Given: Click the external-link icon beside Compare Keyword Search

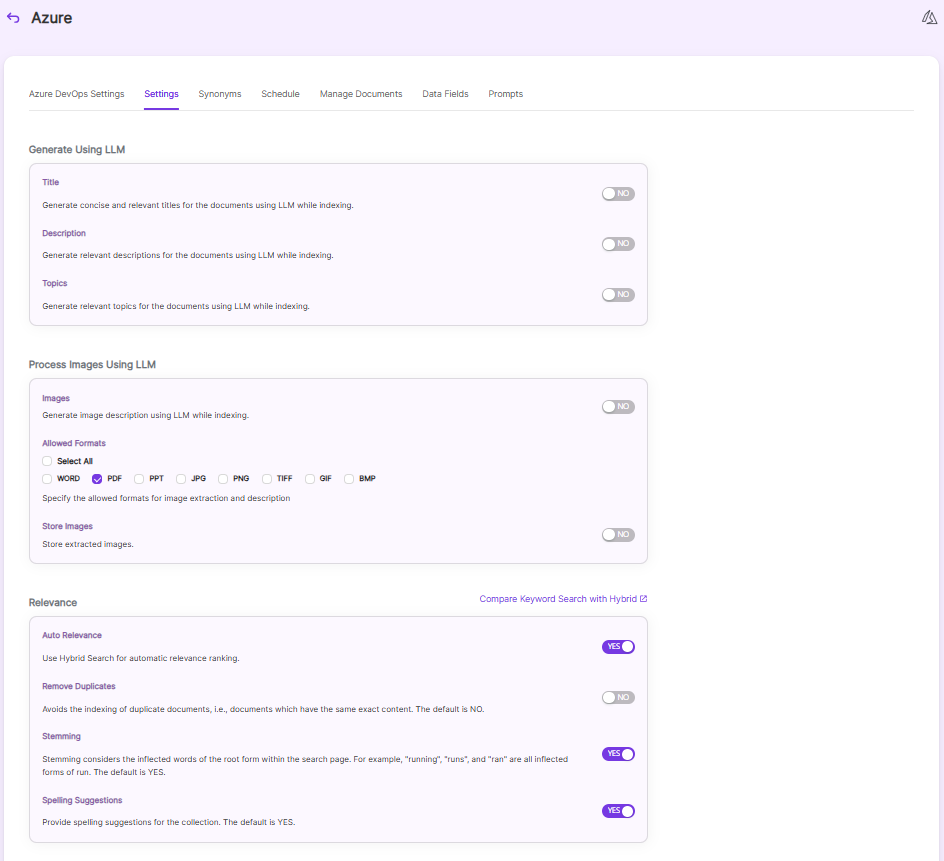Looking at the screenshot, I should pyautogui.click(x=644, y=598).
